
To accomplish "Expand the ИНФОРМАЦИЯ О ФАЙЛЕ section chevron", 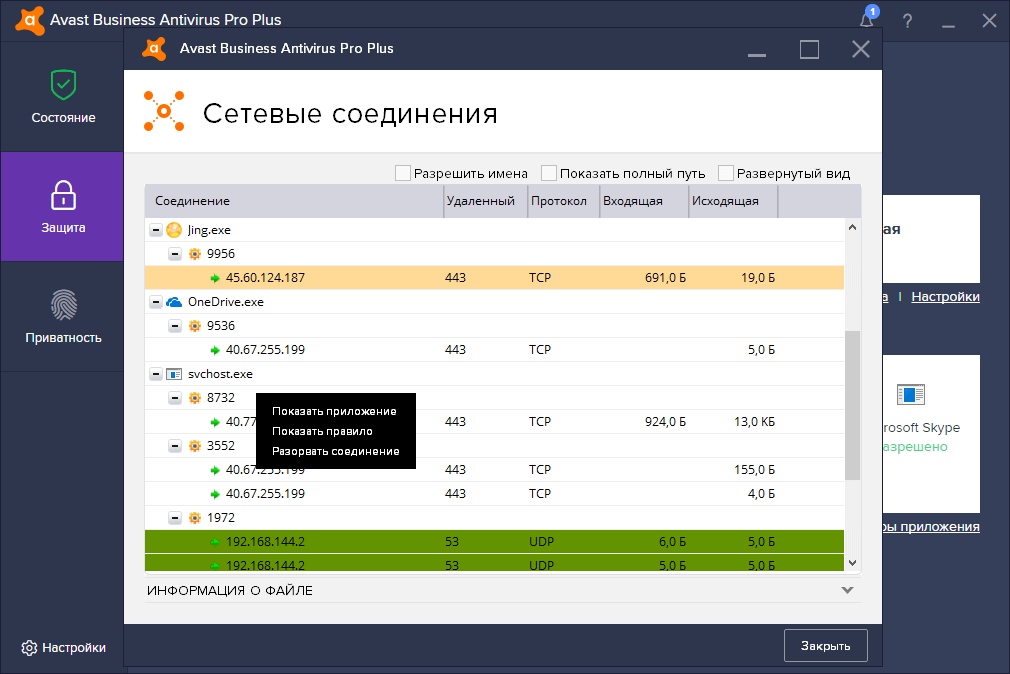I will [848, 590].
